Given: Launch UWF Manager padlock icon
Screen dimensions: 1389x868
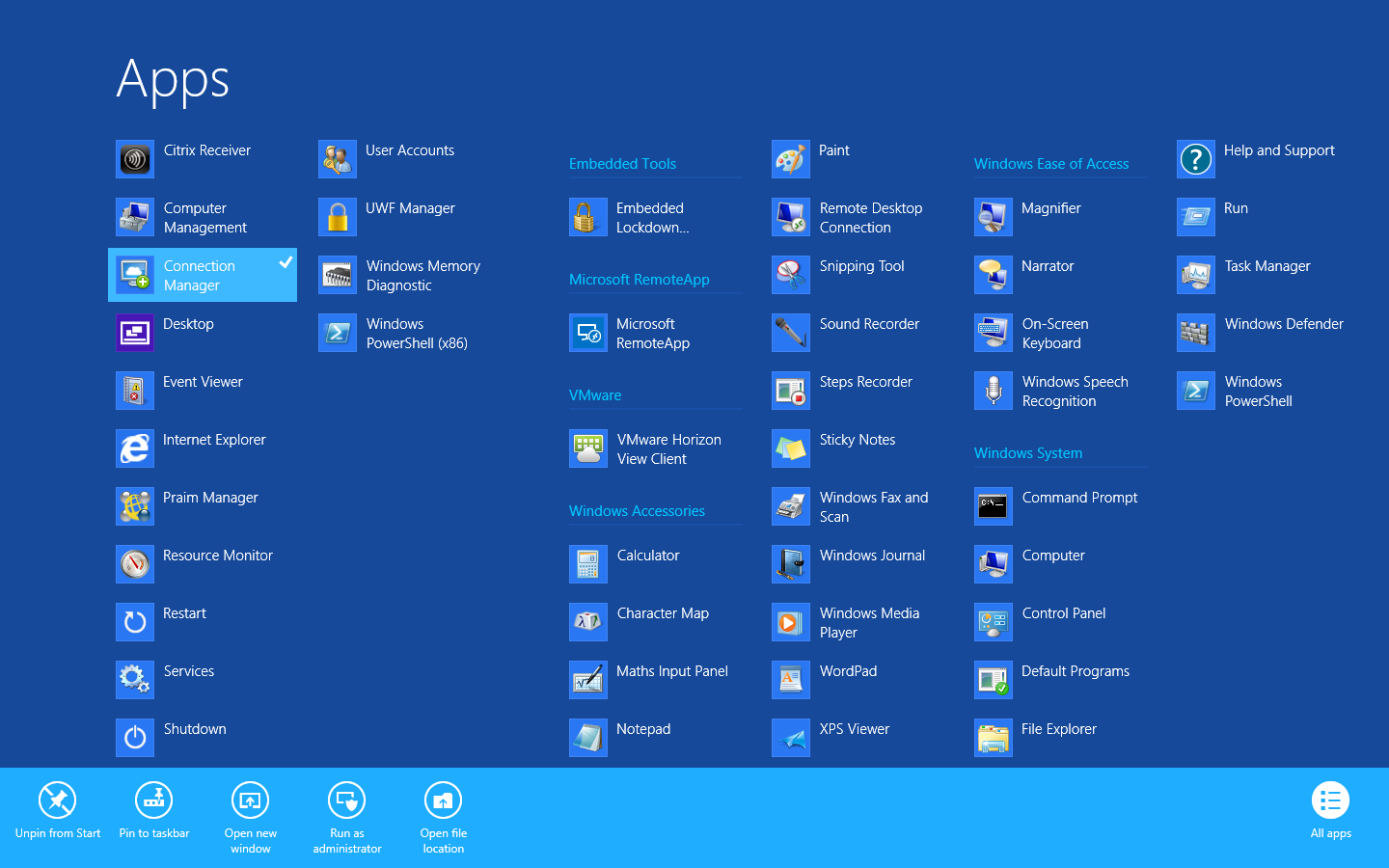Looking at the screenshot, I should click(338, 217).
